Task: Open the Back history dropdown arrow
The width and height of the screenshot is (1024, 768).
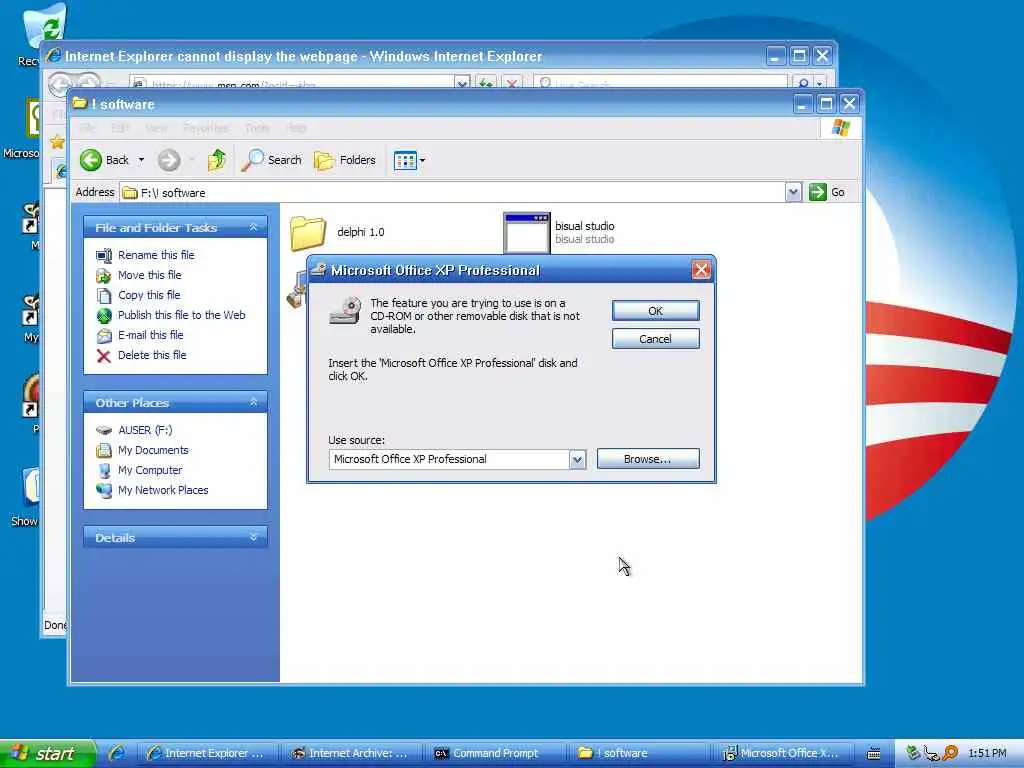Action: (x=141, y=160)
